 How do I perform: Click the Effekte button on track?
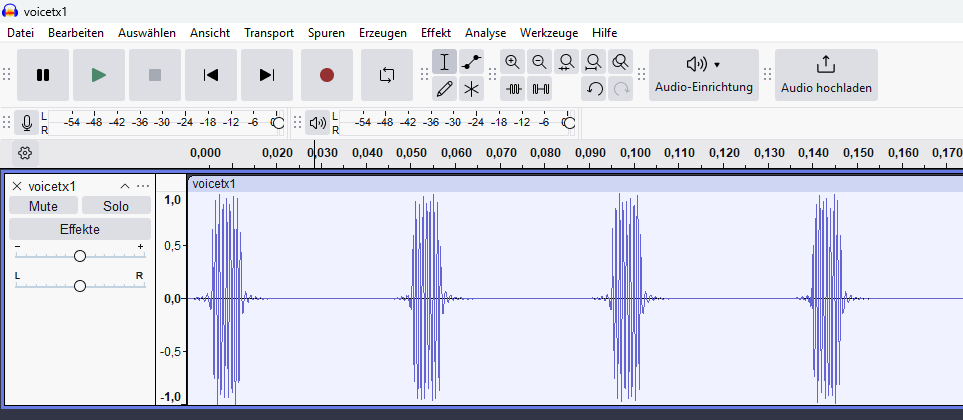pyautogui.click(x=80, y=229)
